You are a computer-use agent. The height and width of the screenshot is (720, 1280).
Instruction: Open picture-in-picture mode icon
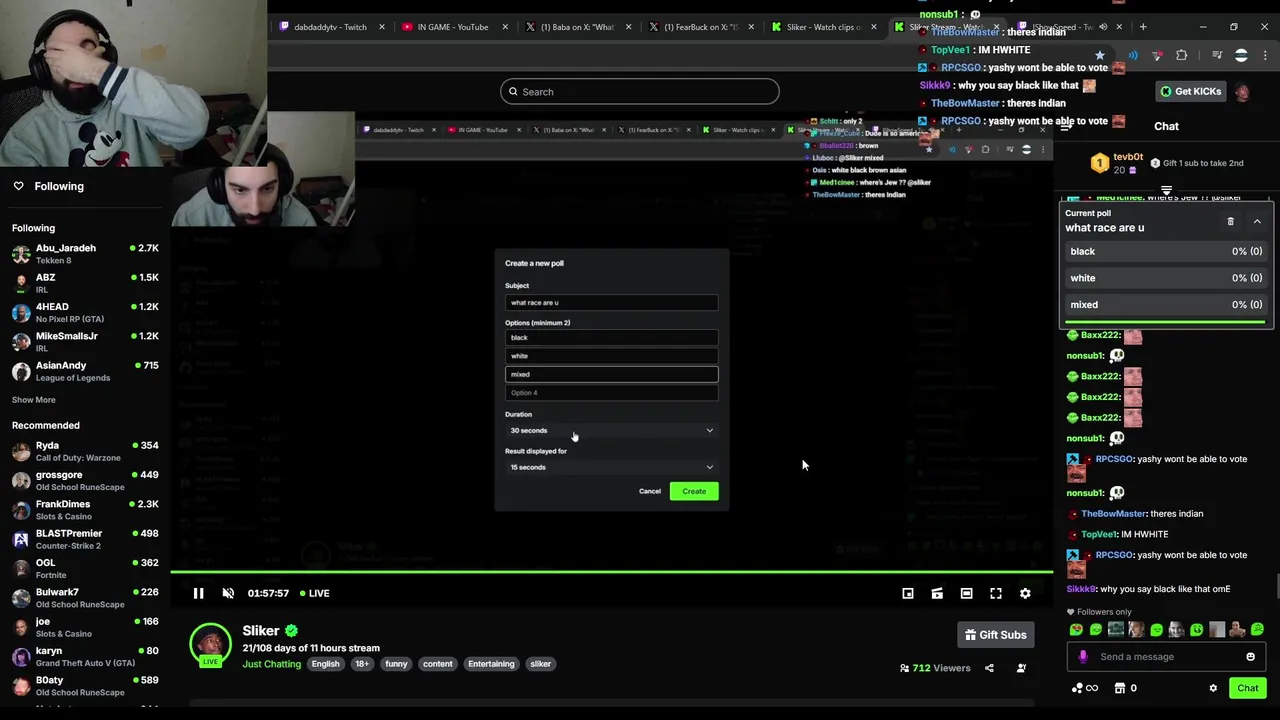click(x=908, y=593)
